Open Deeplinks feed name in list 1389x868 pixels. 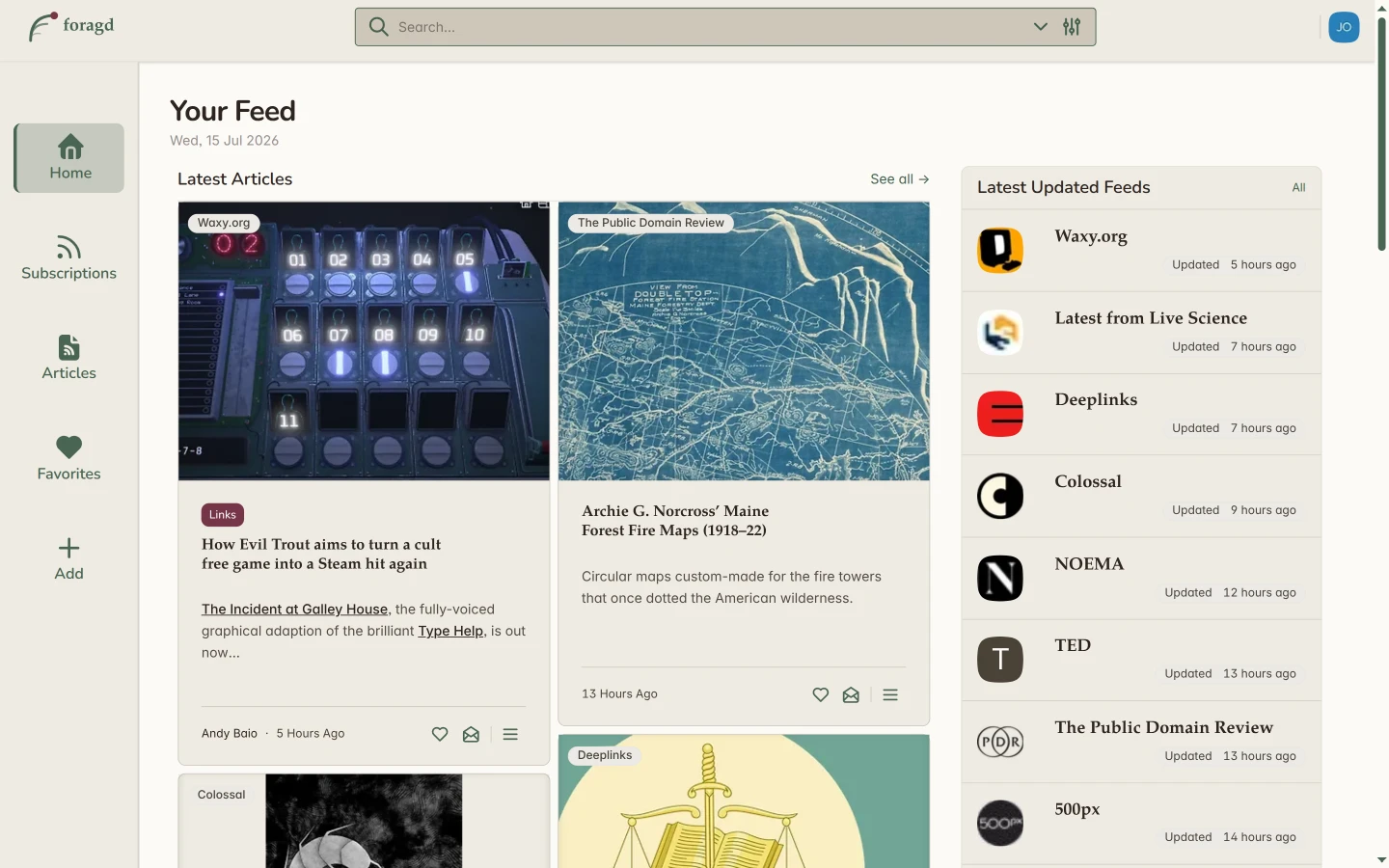tap(1096, 400)
